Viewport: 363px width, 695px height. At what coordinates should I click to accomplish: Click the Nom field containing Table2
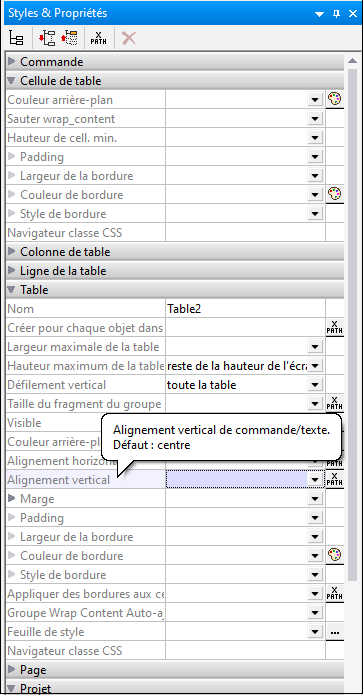coord(245,309)
